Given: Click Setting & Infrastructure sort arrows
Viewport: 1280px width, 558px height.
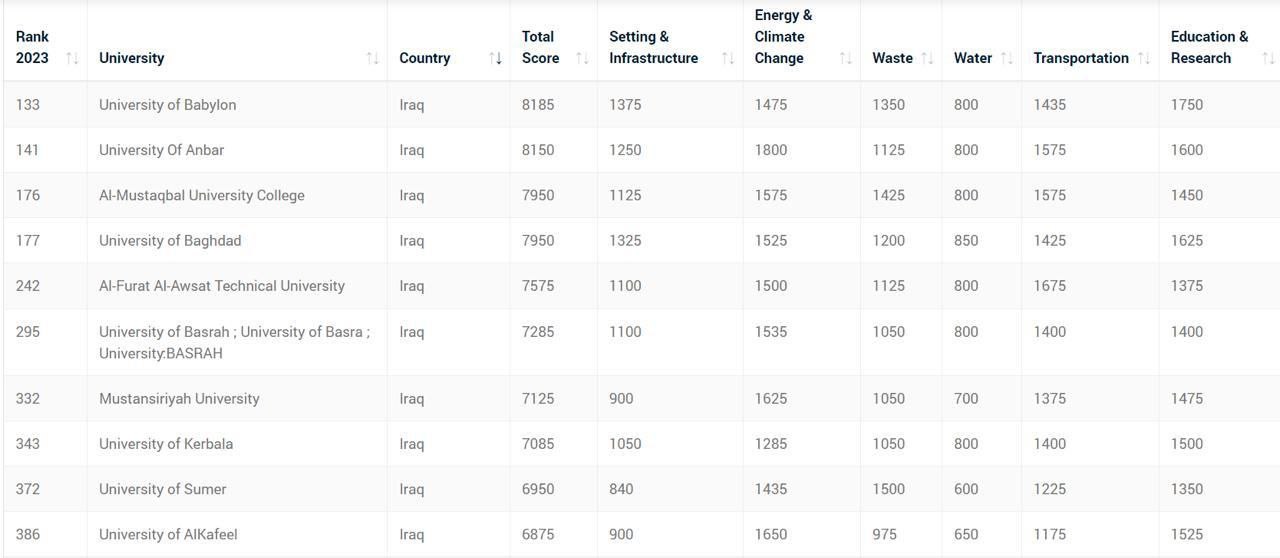Looking at the screenshot, I should click(728, 58).
